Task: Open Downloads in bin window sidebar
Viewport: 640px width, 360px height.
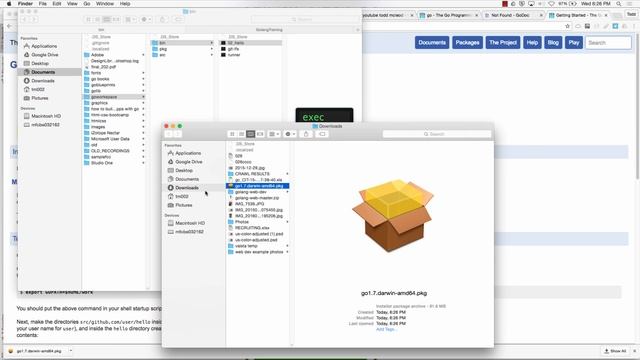Action: pos(43,81)
